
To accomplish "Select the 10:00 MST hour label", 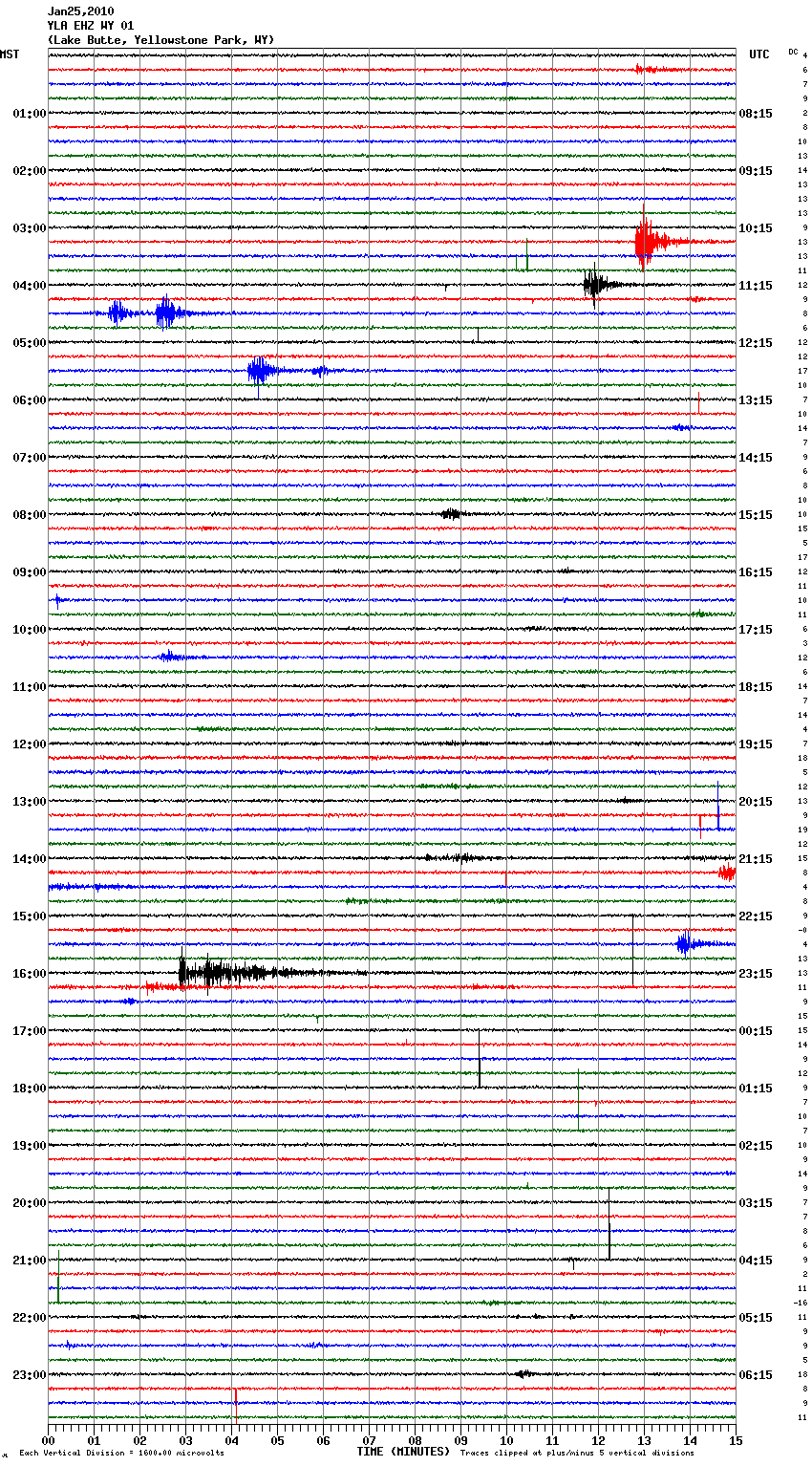I will point(30,630).
